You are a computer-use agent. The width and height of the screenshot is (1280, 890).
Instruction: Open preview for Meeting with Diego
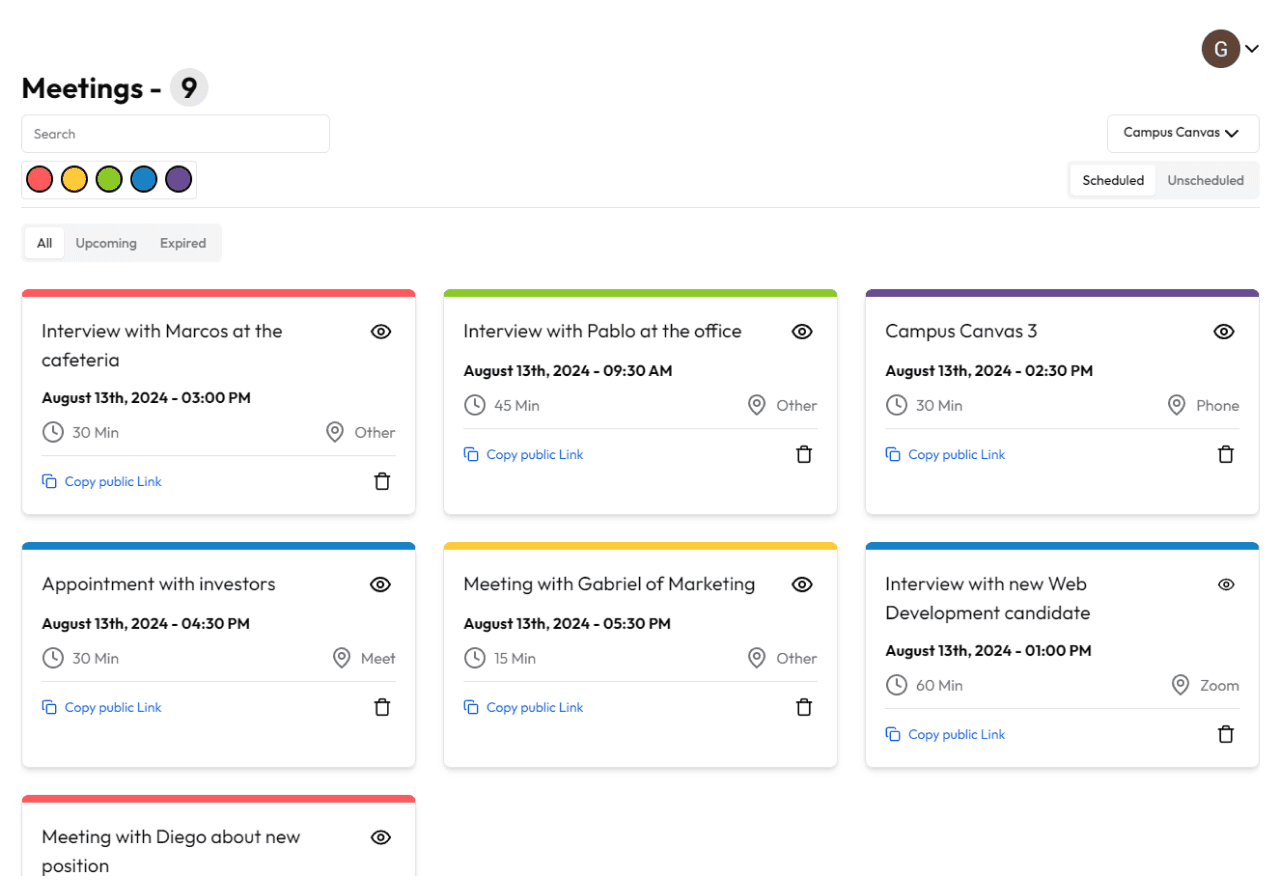[x=380, y=837]
